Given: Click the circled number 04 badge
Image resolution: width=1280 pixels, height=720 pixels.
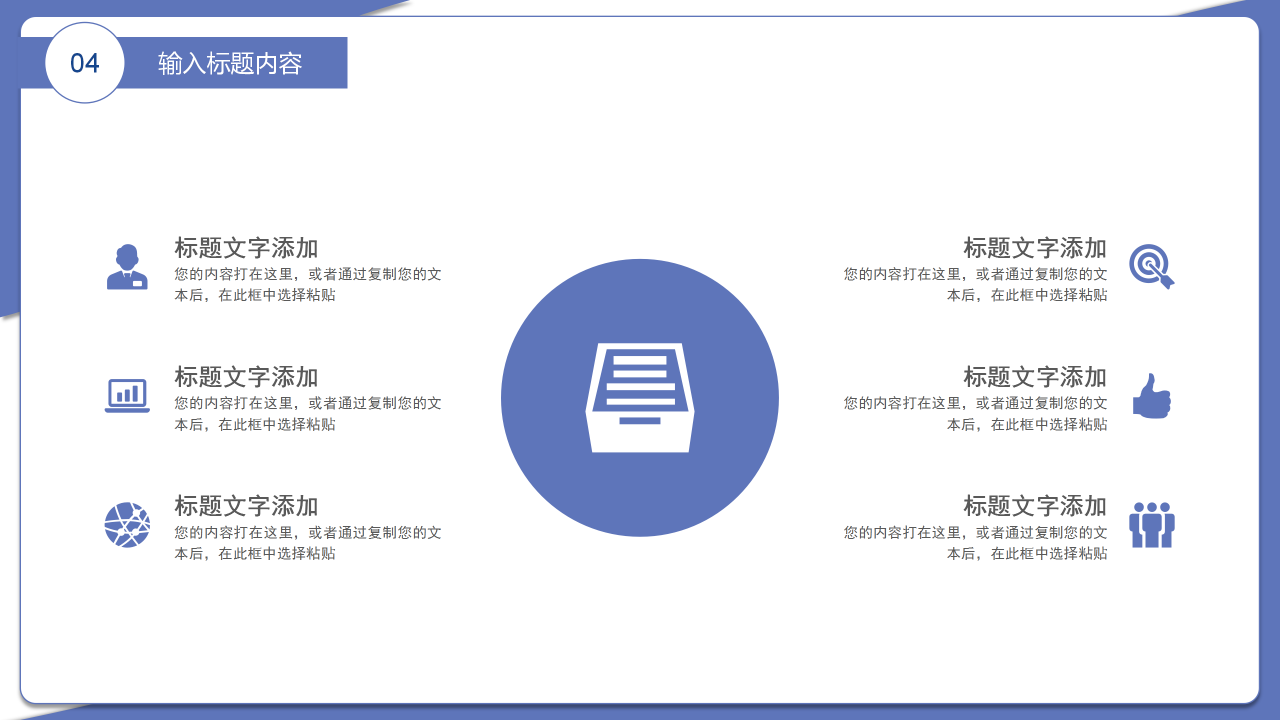Looking at the screenshot, I should 85,62.
